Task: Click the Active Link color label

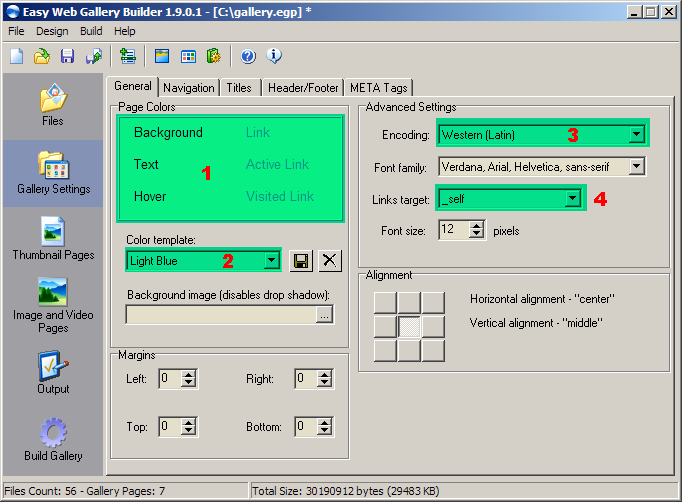Action: point(277,164)
